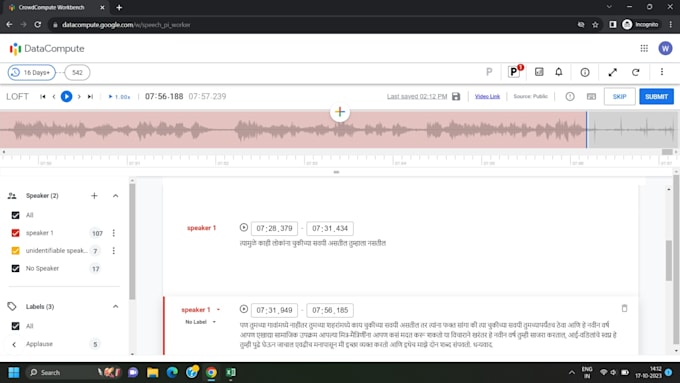Click the plus add-segment button on the waveform
Viewport: 680px width, 383px height.
click(x=340, y=112)
